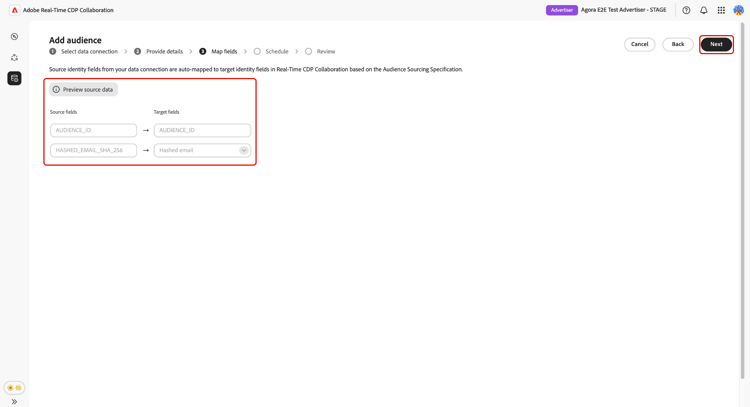Open the help question mark icon
This screenshot has width=750, height=407.
pyautogui.click(x=686, y=10)
